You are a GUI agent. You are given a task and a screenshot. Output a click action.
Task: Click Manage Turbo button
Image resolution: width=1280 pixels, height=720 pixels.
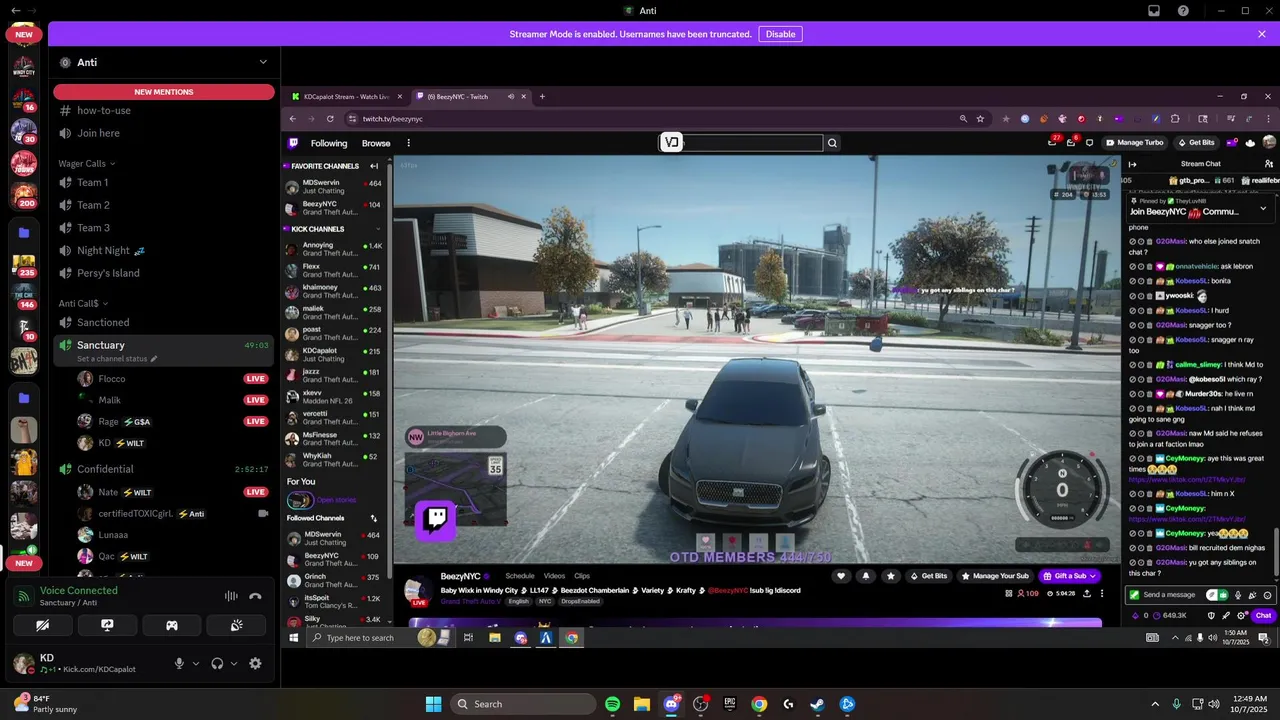pos(1134,143)
